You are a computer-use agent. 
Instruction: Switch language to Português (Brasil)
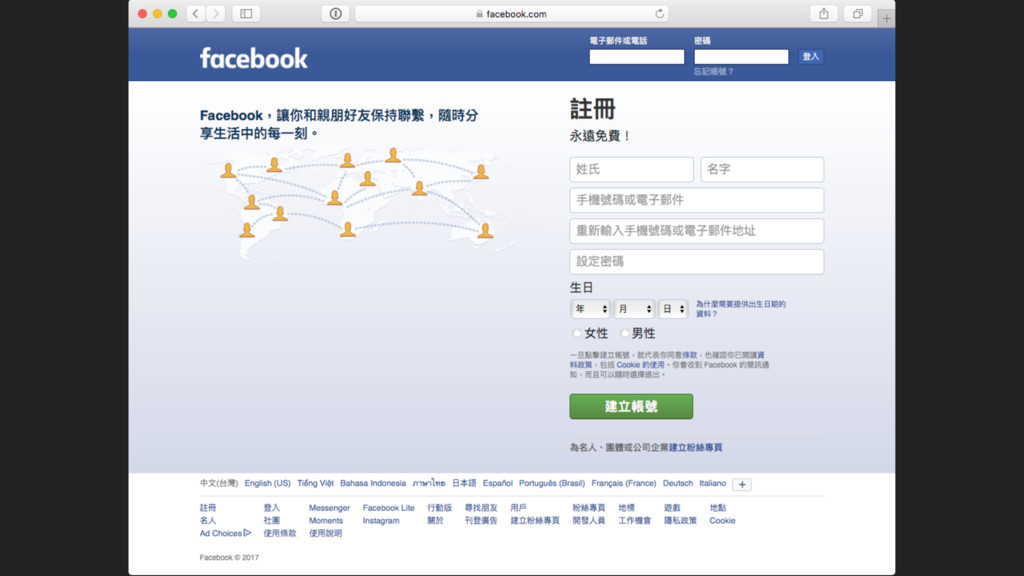(552, 483)
